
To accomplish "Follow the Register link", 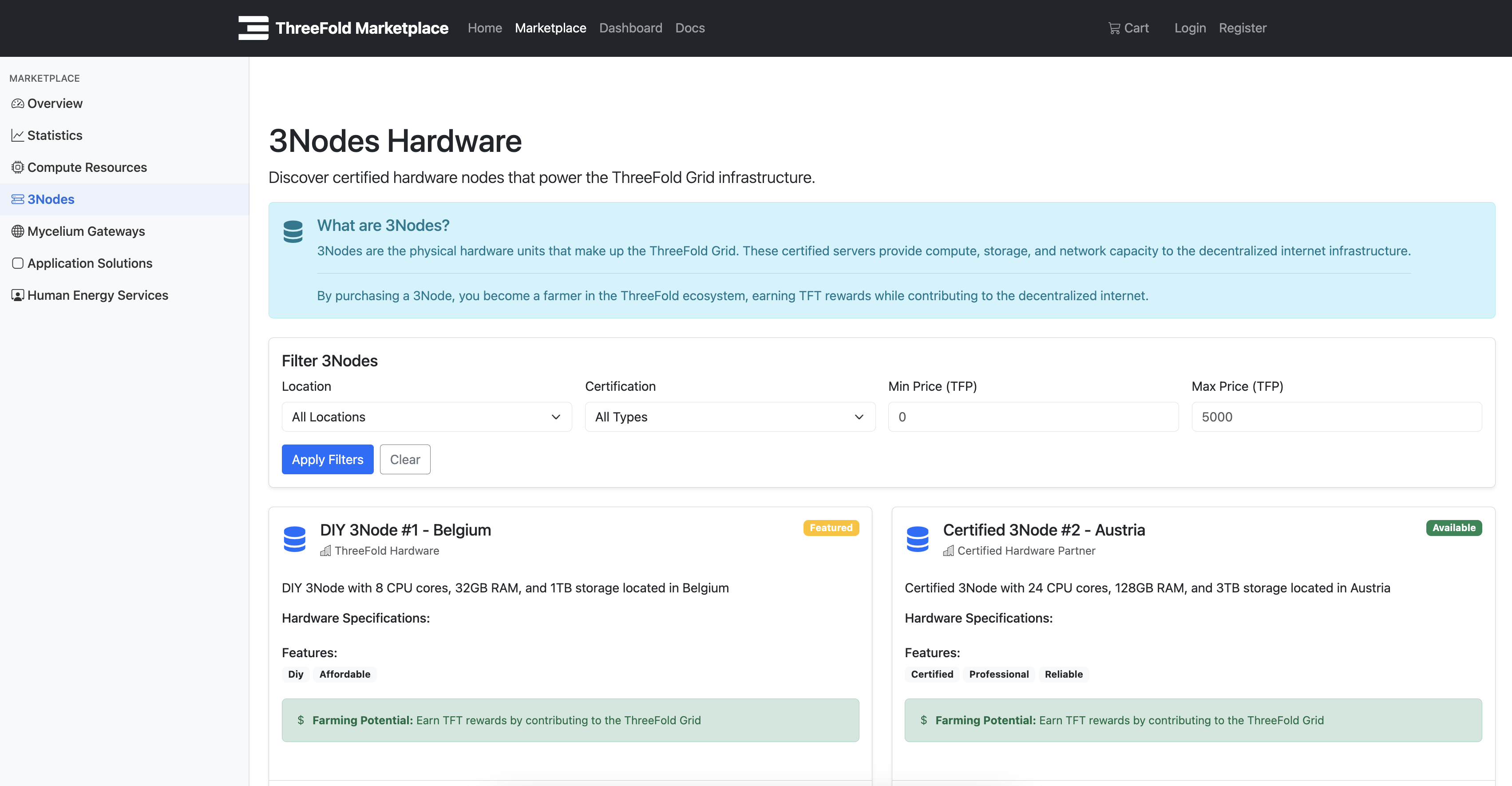I will coord(1242,28).
